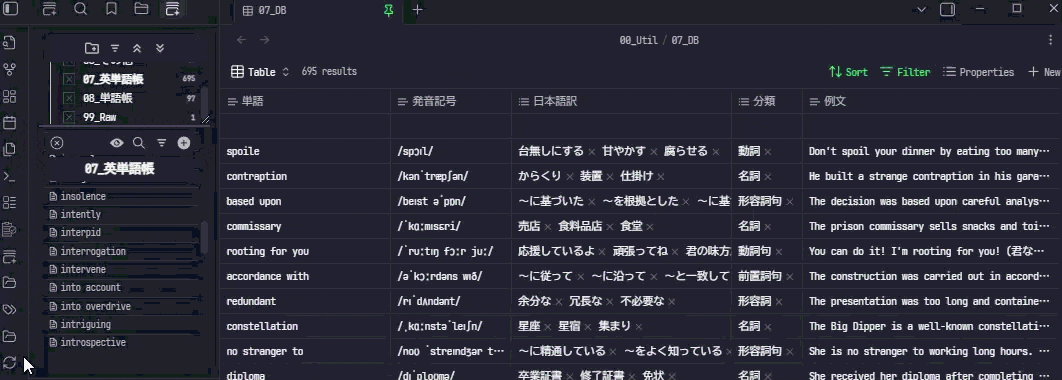Toggle the 08_単語帳 folder checkbox

(68, 98)
